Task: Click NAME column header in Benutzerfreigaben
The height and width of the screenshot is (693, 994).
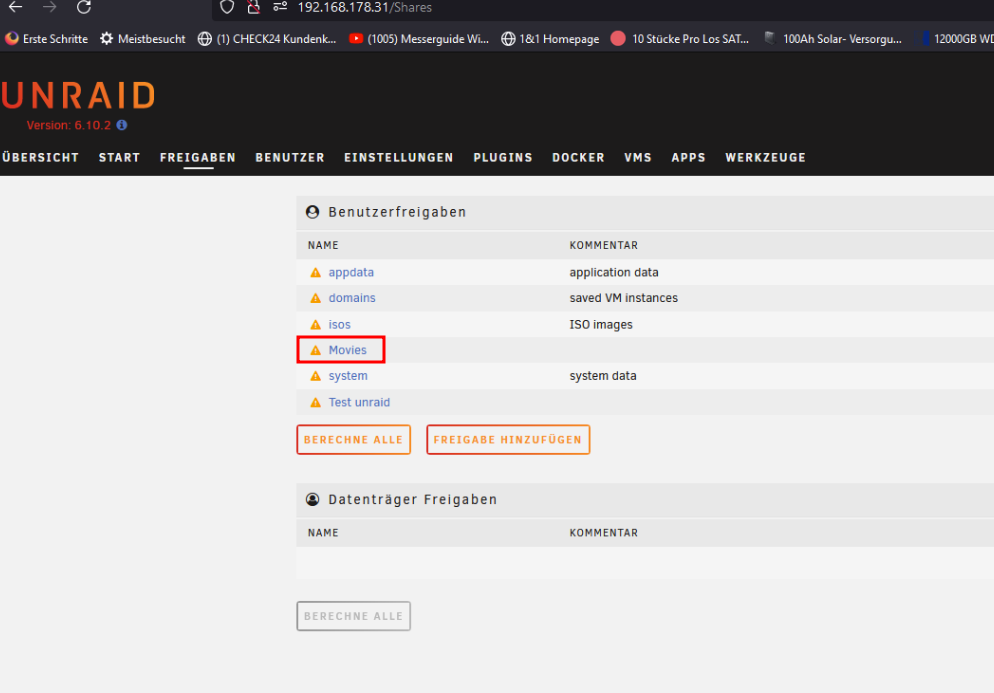Action: [323, 245]
